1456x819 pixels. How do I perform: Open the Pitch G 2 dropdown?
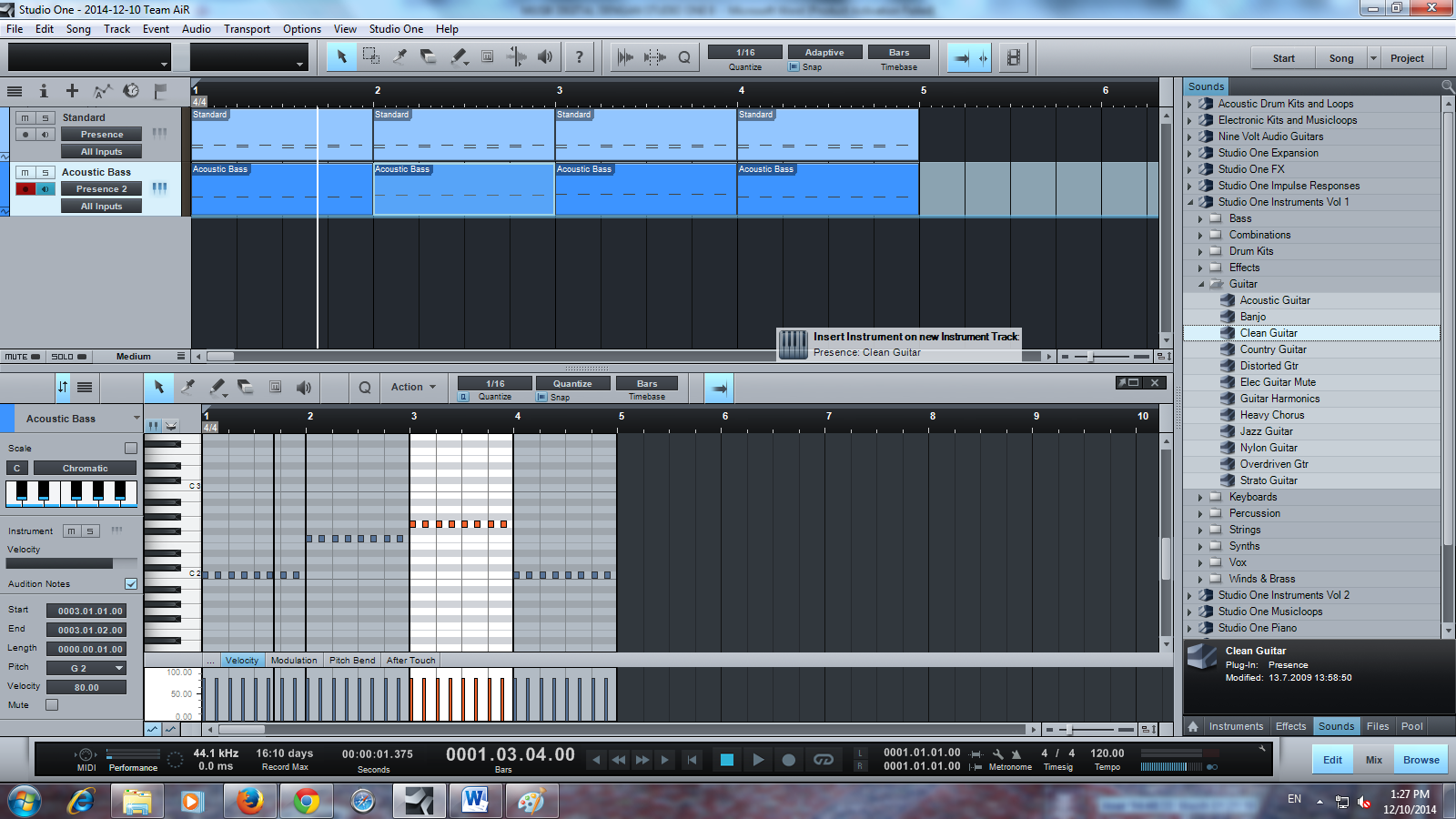tap(86, 668)
